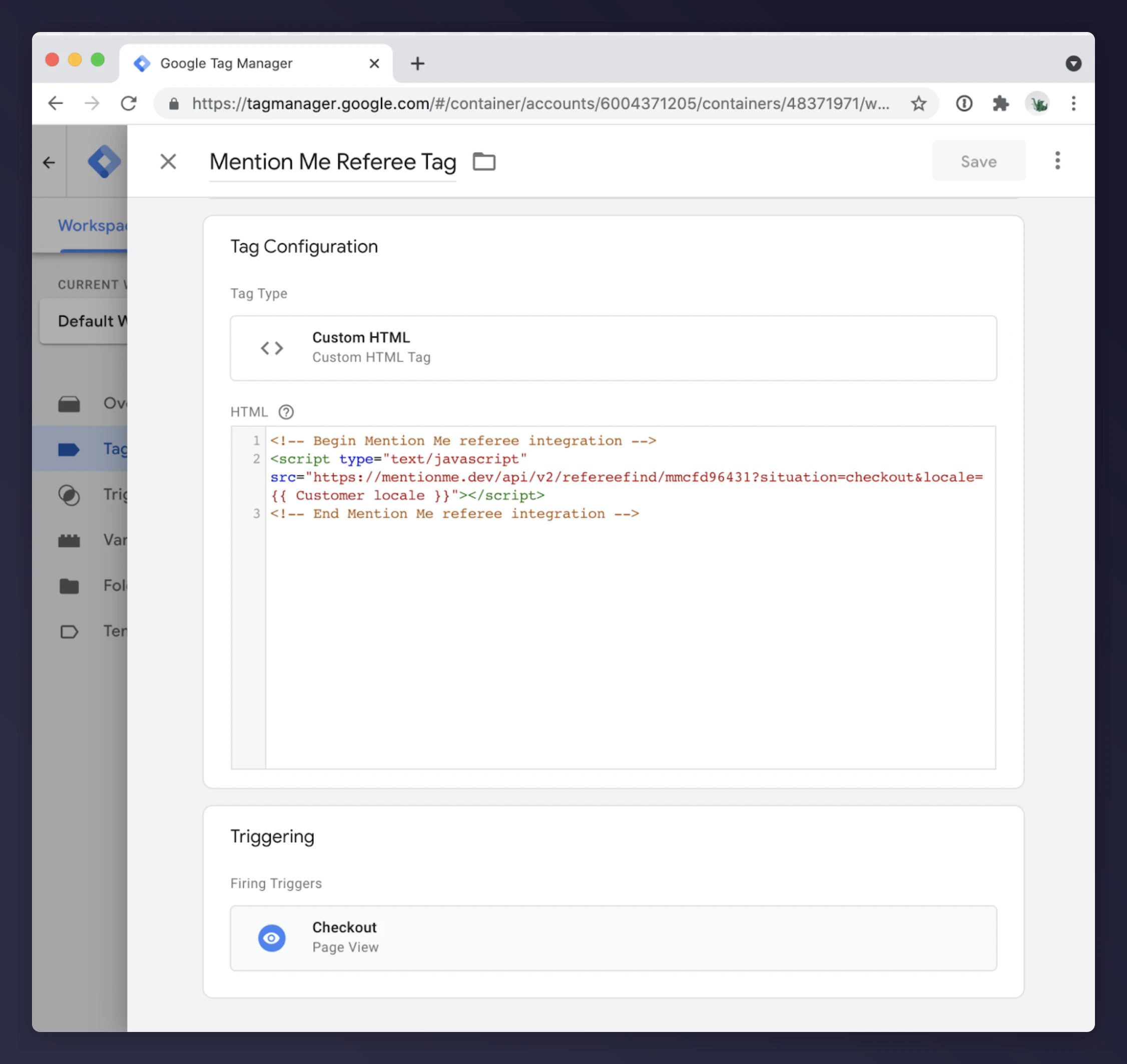Select the Google Tag Manager browser tab
Image resolution: width=1127 pixels, height=1064 pixels.
(256, 63)
